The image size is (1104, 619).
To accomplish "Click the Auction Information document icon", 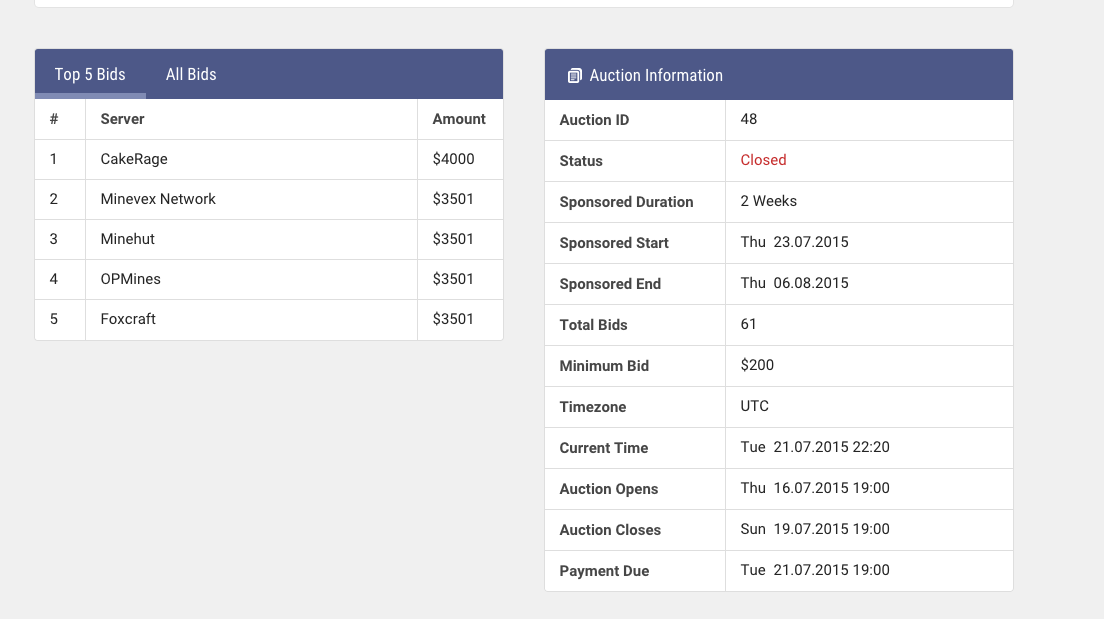I will click(x=574, y=76).
